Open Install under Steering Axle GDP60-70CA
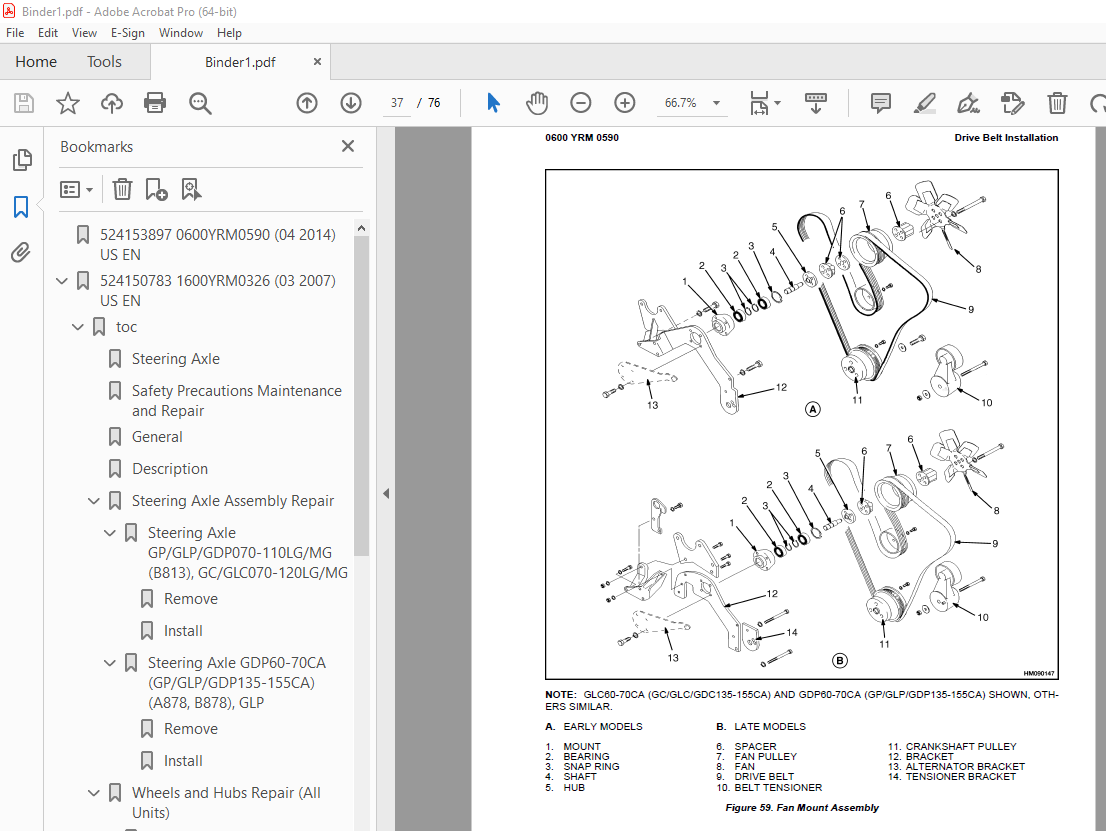This screenshot has height=831, width=1106. coord(183,760)
